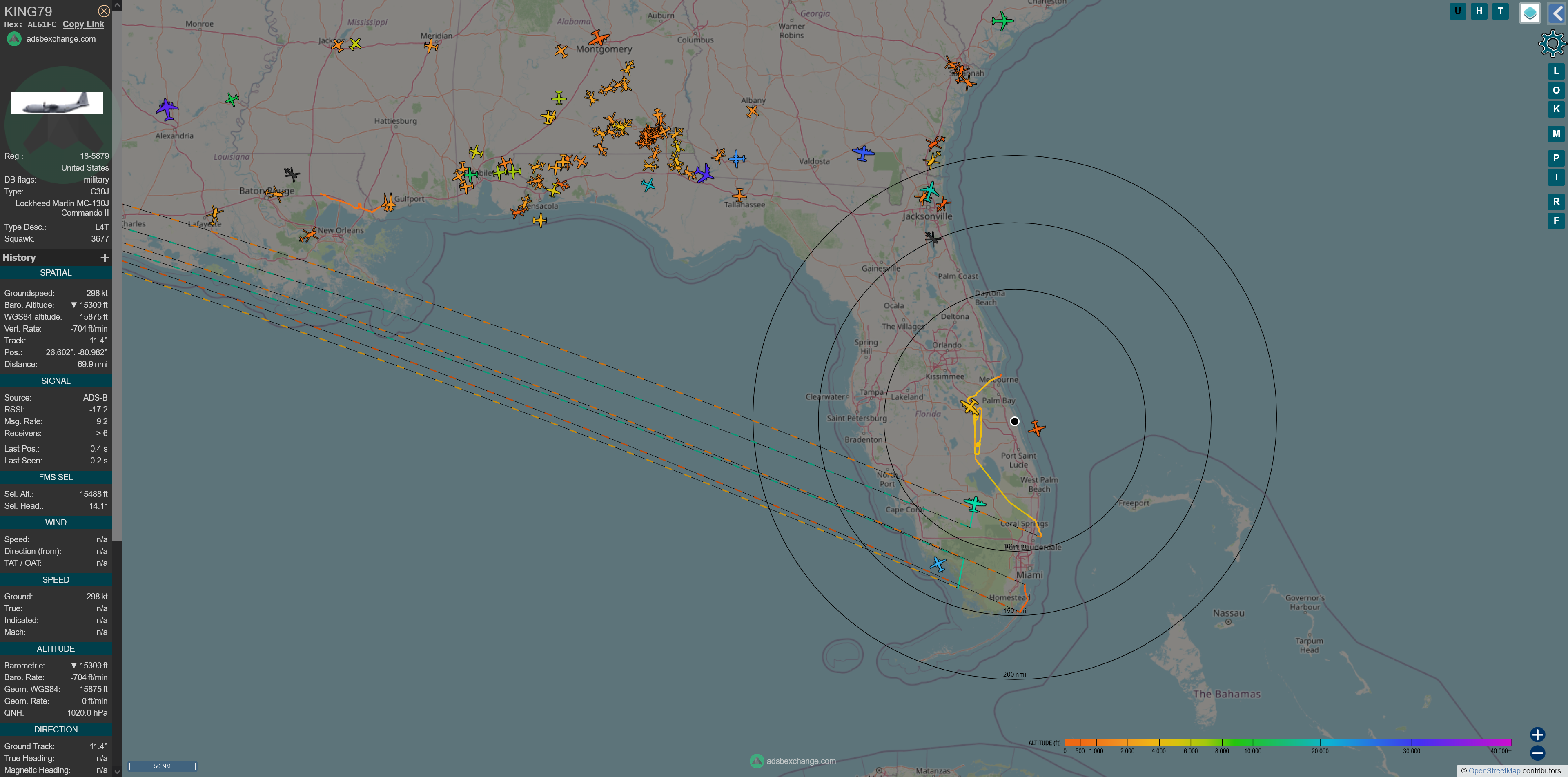1568x777 pixels.
Task: Toggle the K map option button
Action: [1557, 109]
